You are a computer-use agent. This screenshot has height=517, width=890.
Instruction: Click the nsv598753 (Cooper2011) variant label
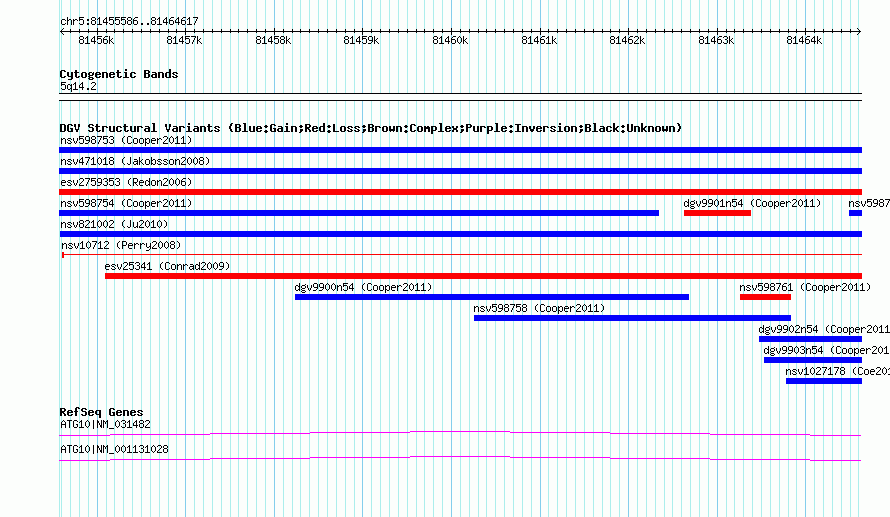126,140
